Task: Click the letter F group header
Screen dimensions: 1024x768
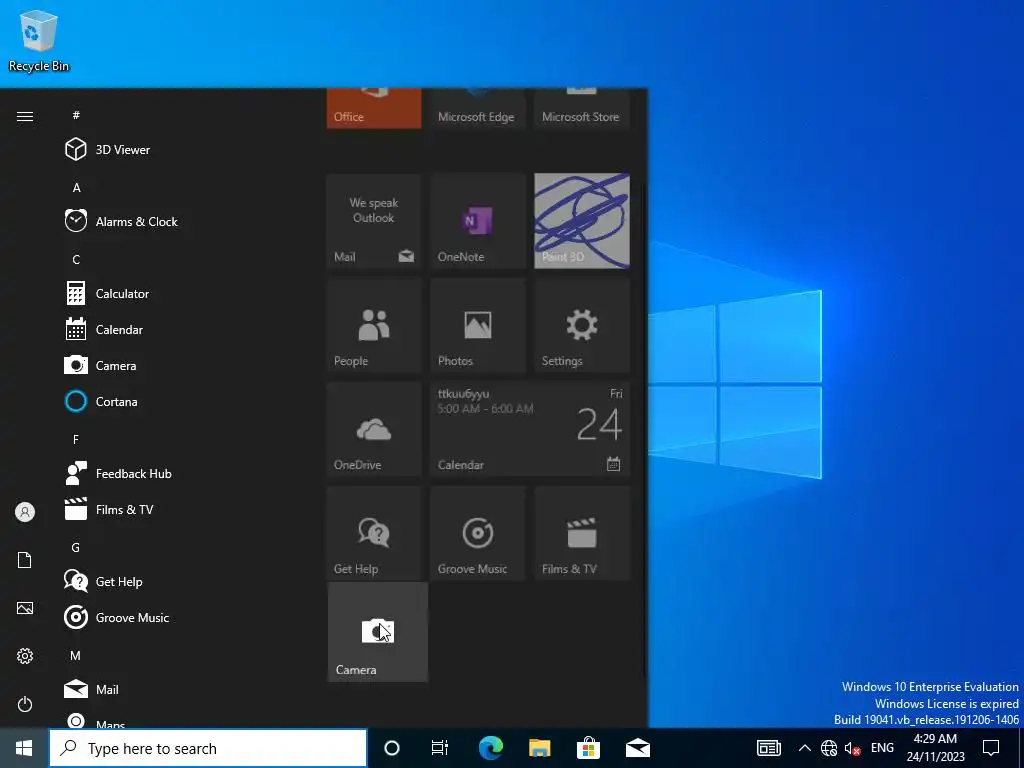Action: 76,440
